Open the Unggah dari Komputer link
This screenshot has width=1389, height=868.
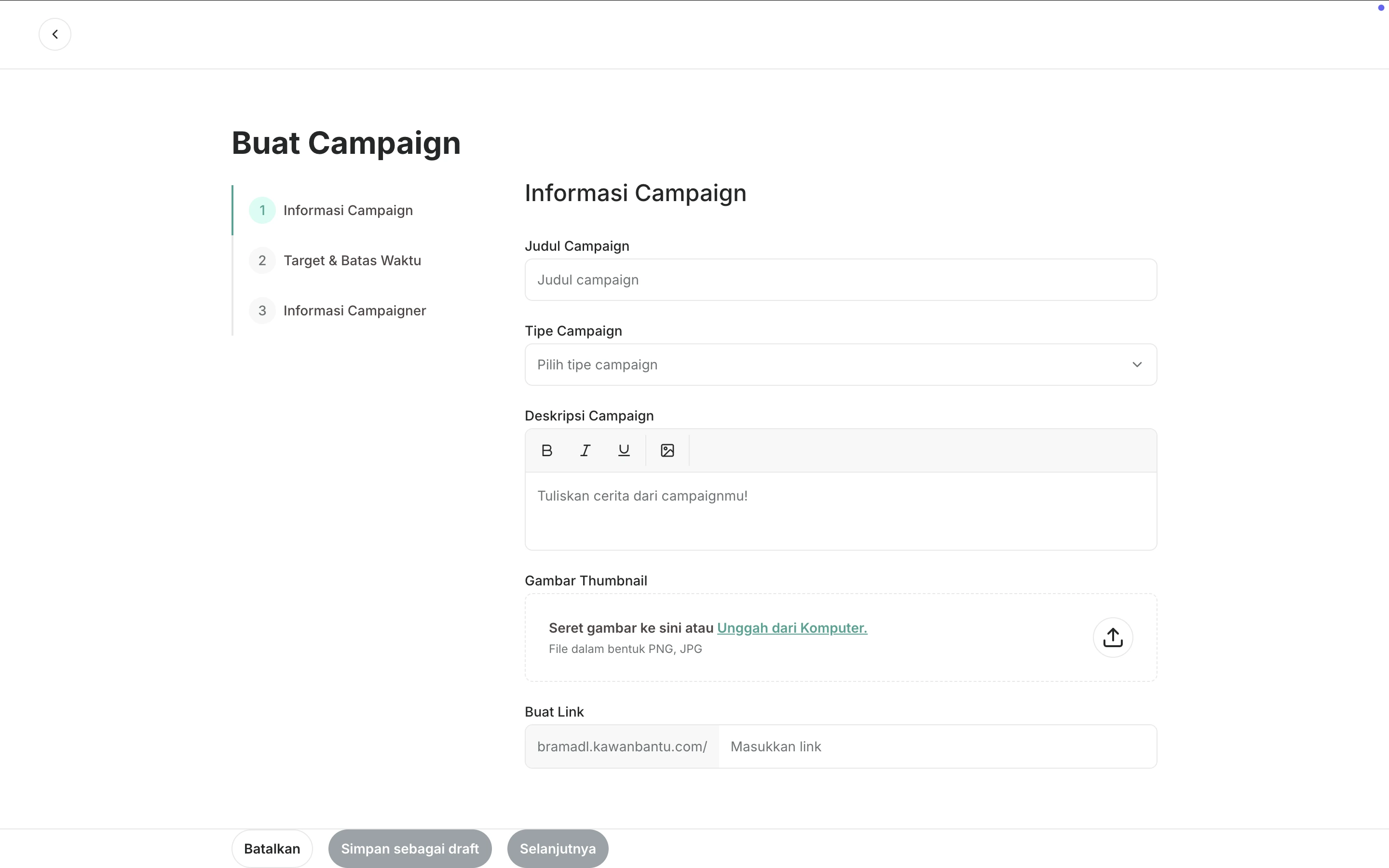tap(792, 628)
